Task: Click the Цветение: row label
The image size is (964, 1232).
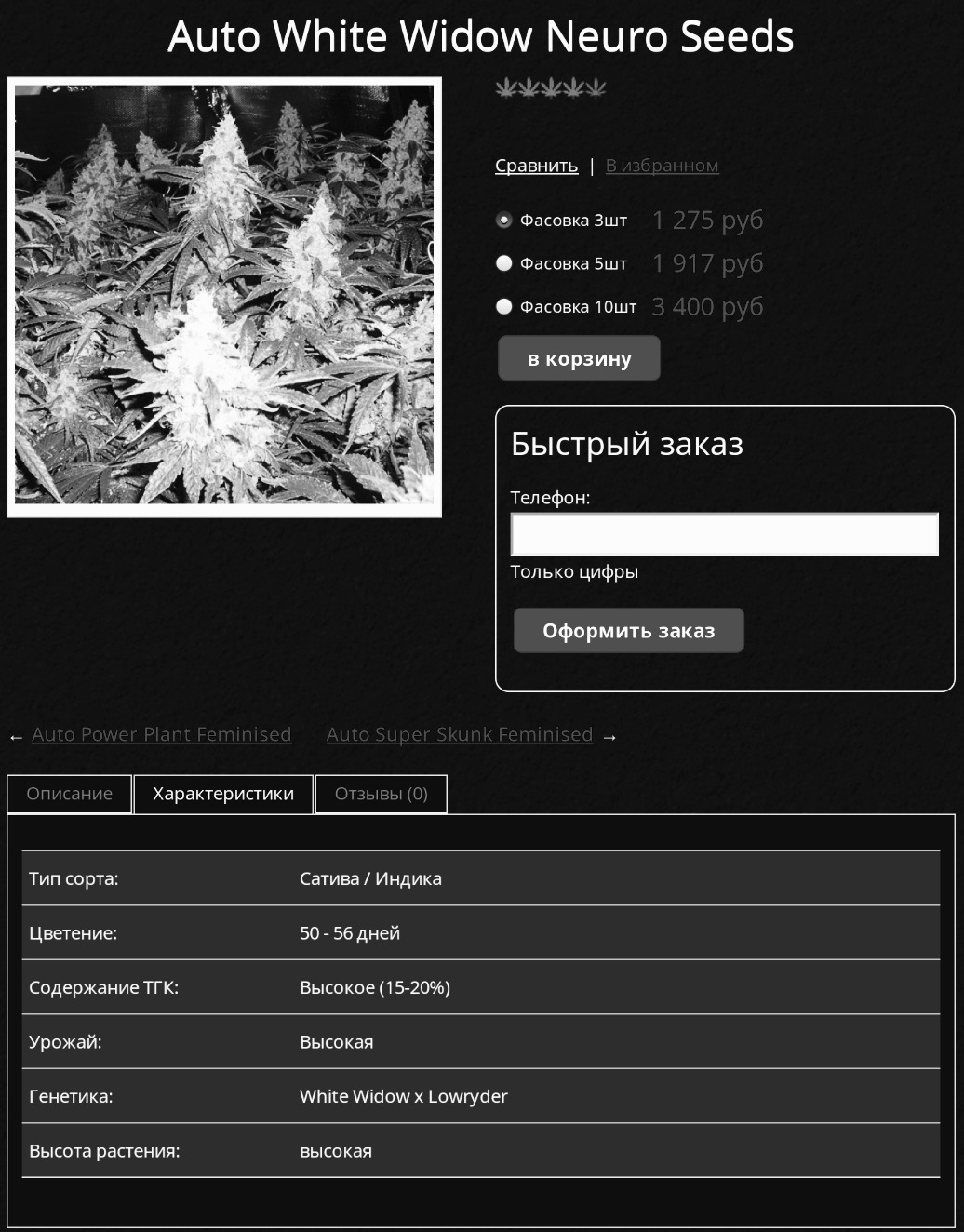Action: pyautogui.click(x=74, y=933)
